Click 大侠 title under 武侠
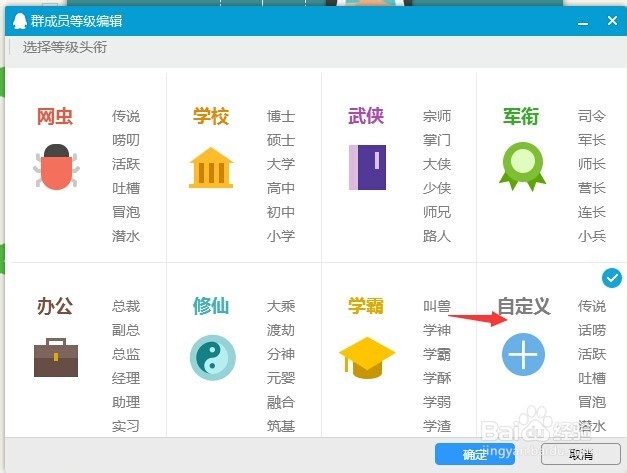The height and width of the screenshot is (473, 627). [437, 164]
